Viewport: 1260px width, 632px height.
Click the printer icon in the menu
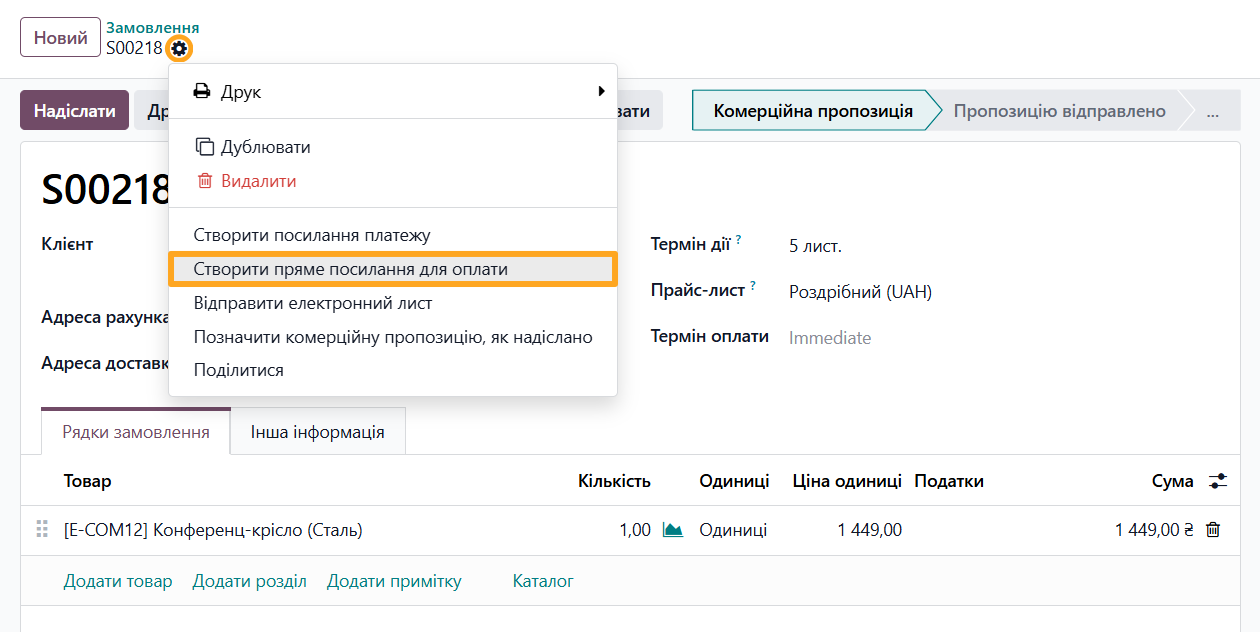point(202,91)
